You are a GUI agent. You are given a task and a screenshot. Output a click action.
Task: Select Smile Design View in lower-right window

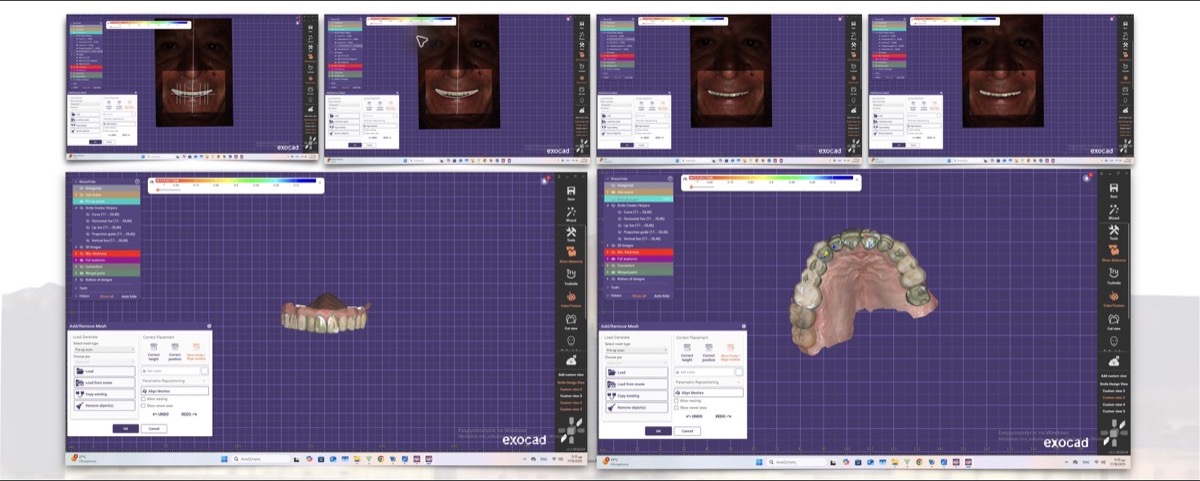click(1113, 385)
